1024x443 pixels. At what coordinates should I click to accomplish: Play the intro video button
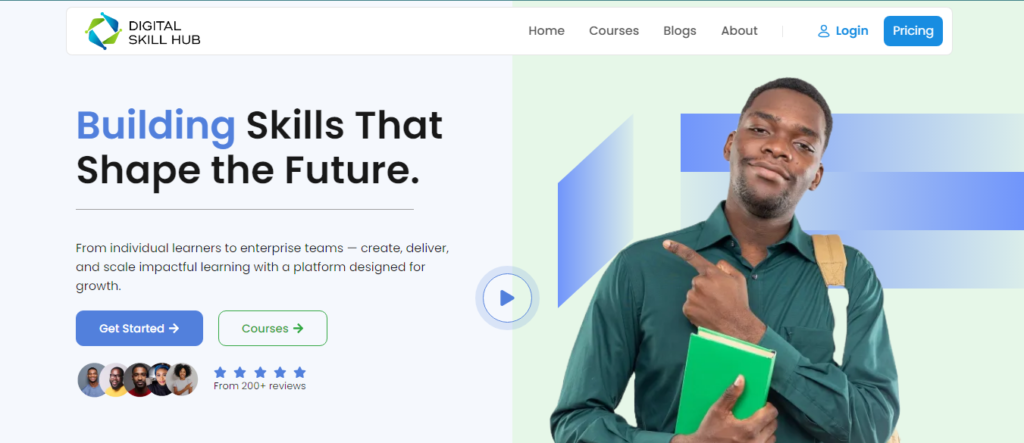(507, 298)
